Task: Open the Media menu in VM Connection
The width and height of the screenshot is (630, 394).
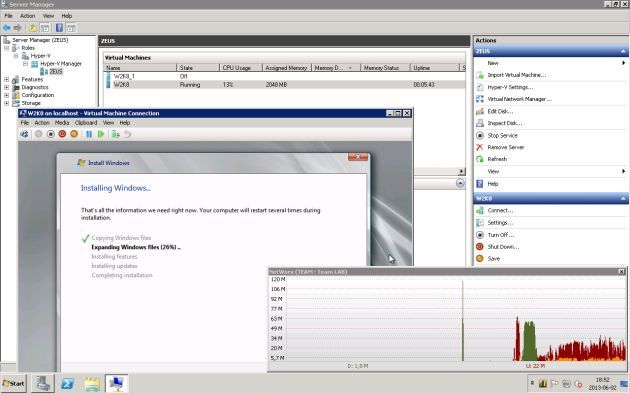Action: [62, 123]
